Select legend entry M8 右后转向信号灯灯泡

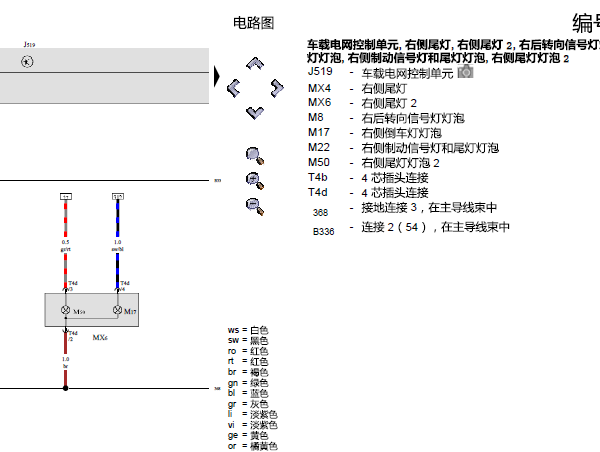coord(386,118)
